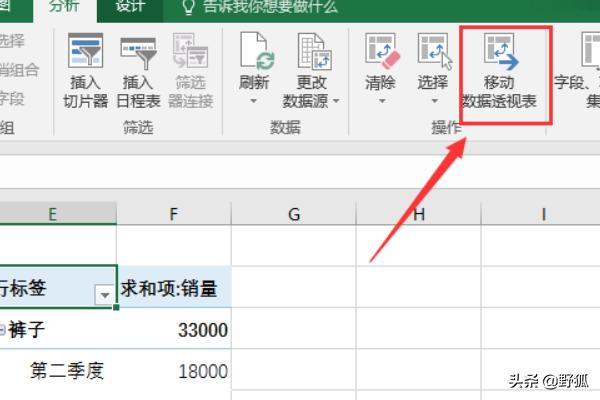
Task: Click the Change Data Source (更改数据源) icon
Action: pos(315,51)
